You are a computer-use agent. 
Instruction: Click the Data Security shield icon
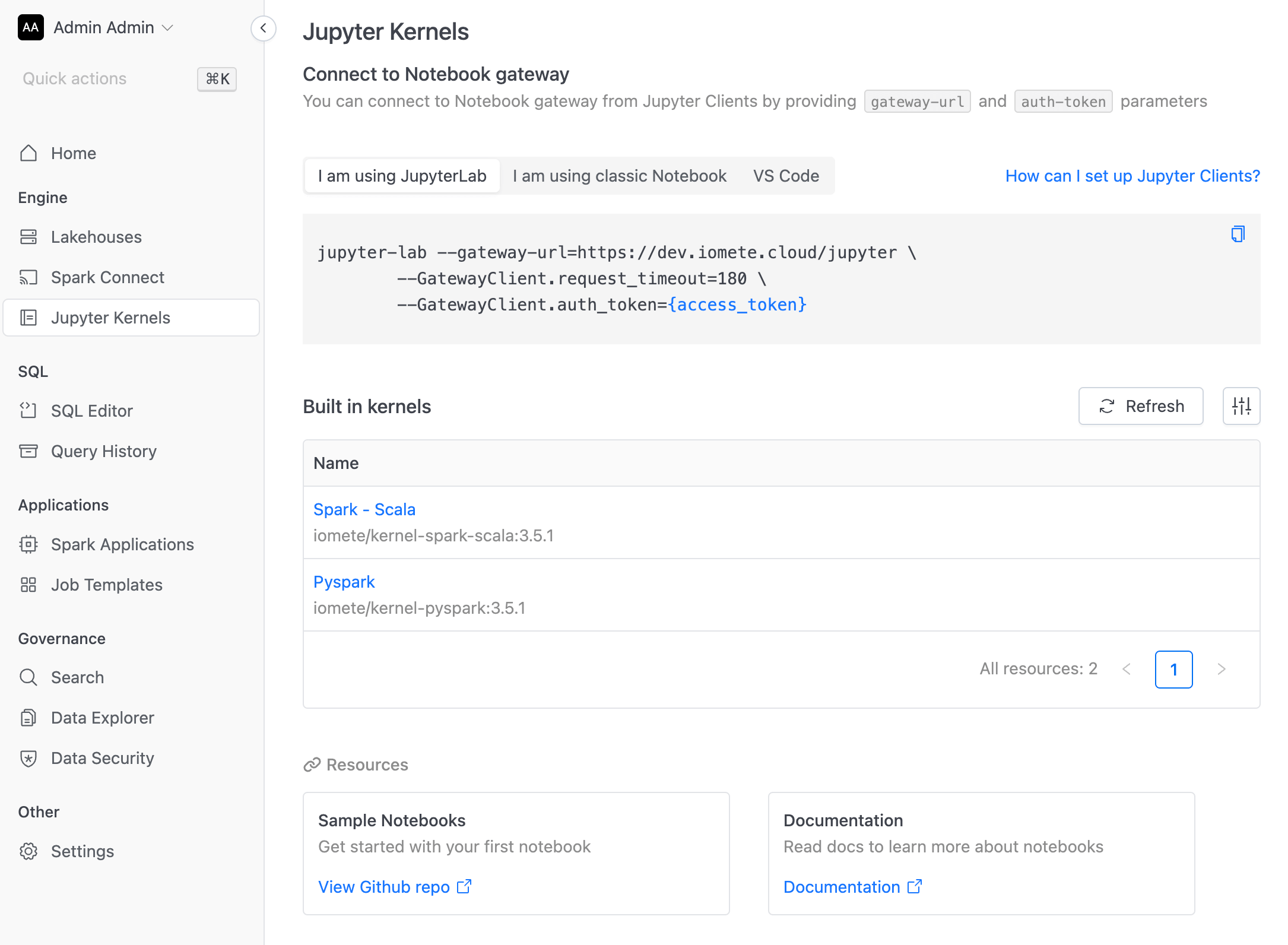pos(28,758)
